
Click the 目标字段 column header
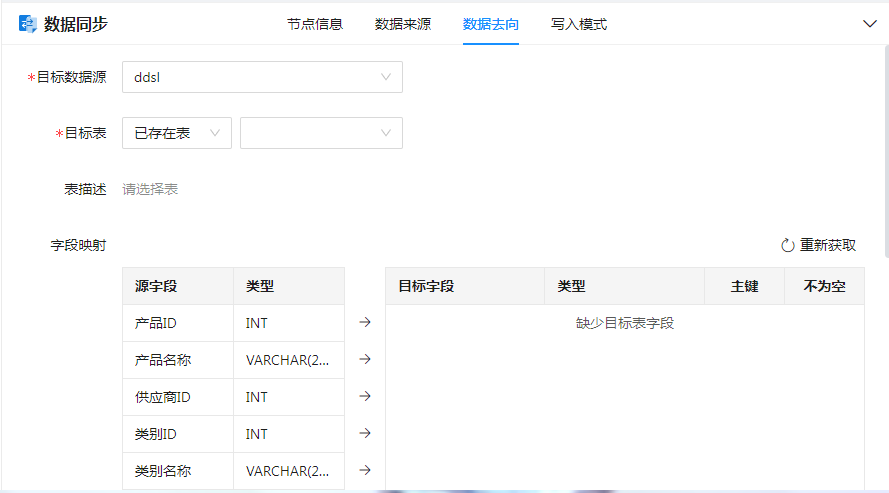coord(426,286)
